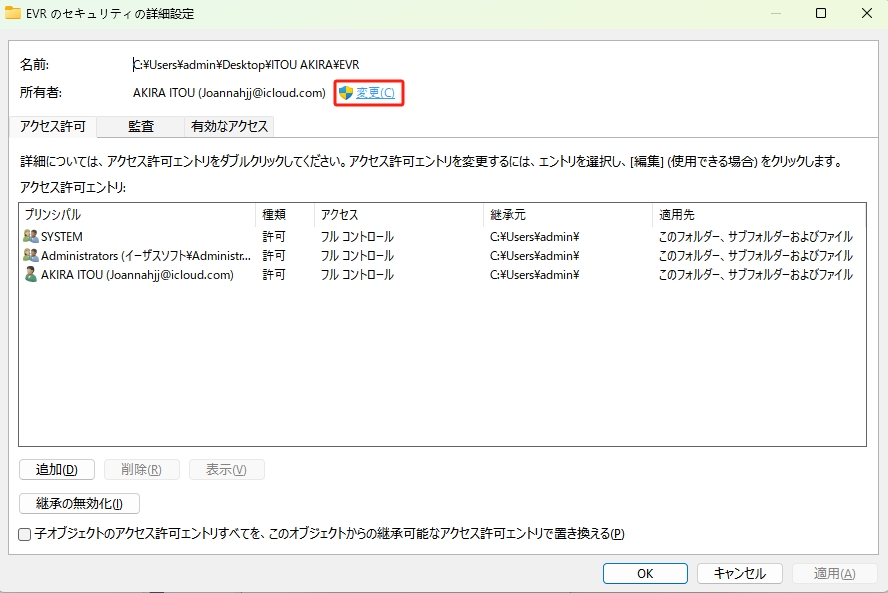
Task: Click the 継承の無効化(I) button
Action: tap(79, 504)
